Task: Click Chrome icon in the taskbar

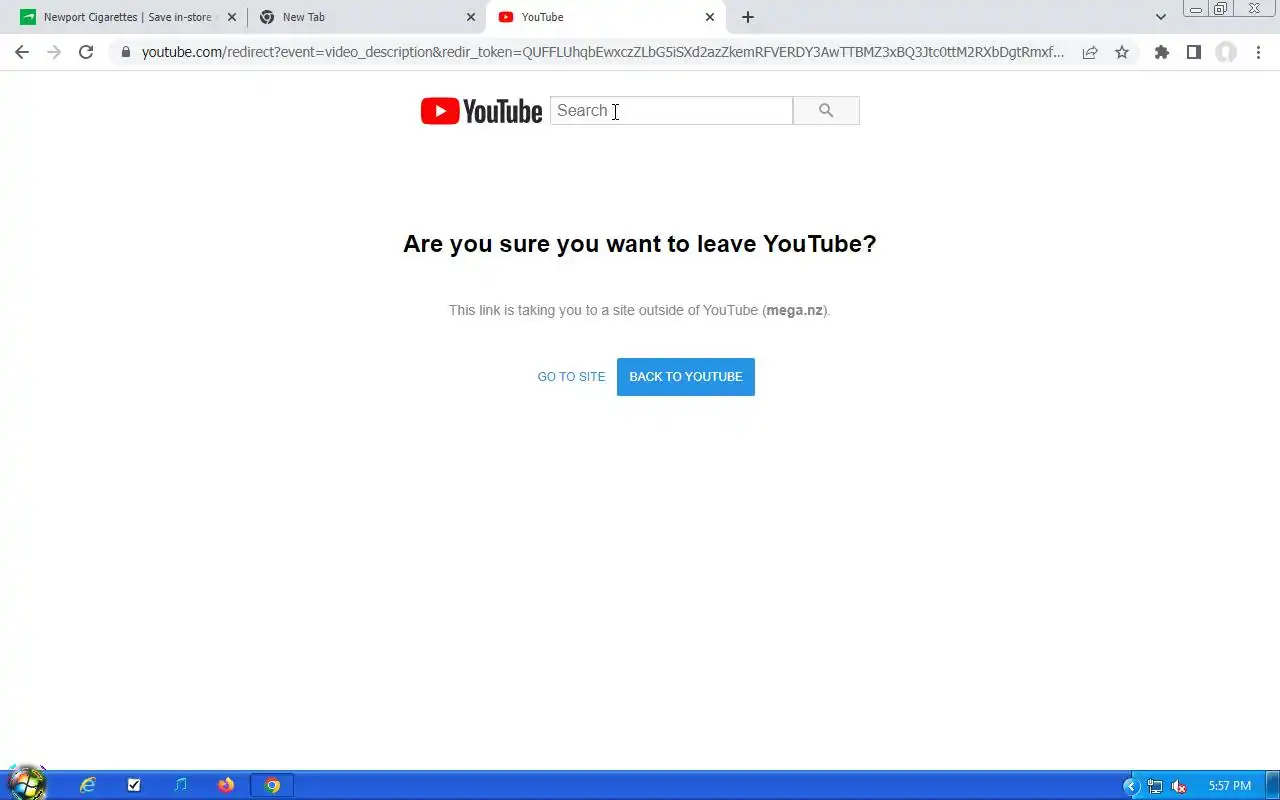Action: 272,786
